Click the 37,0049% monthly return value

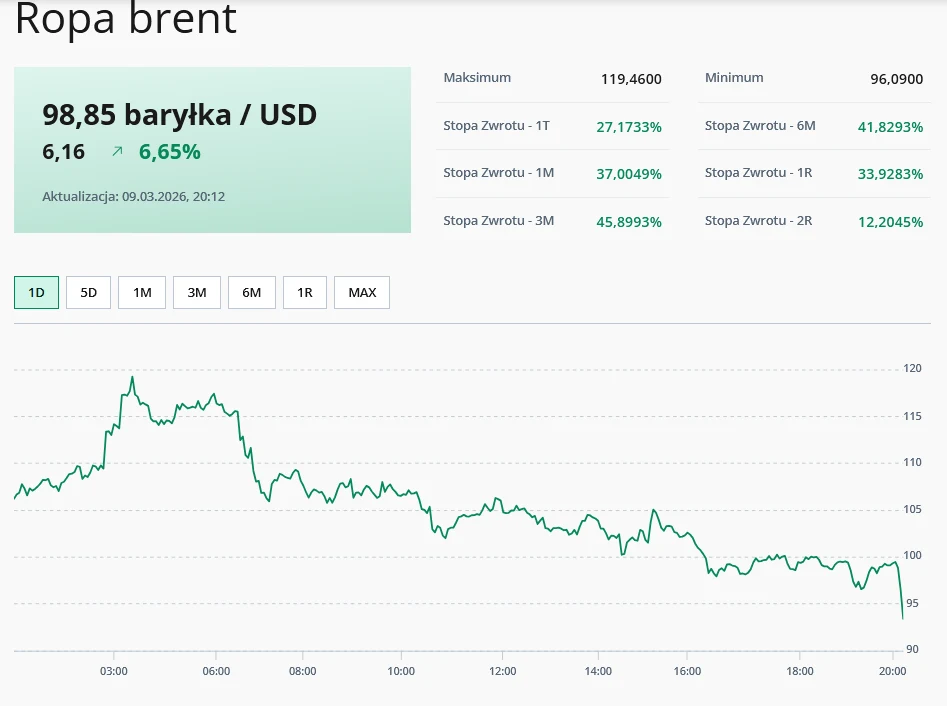click(x=629, y=173)
